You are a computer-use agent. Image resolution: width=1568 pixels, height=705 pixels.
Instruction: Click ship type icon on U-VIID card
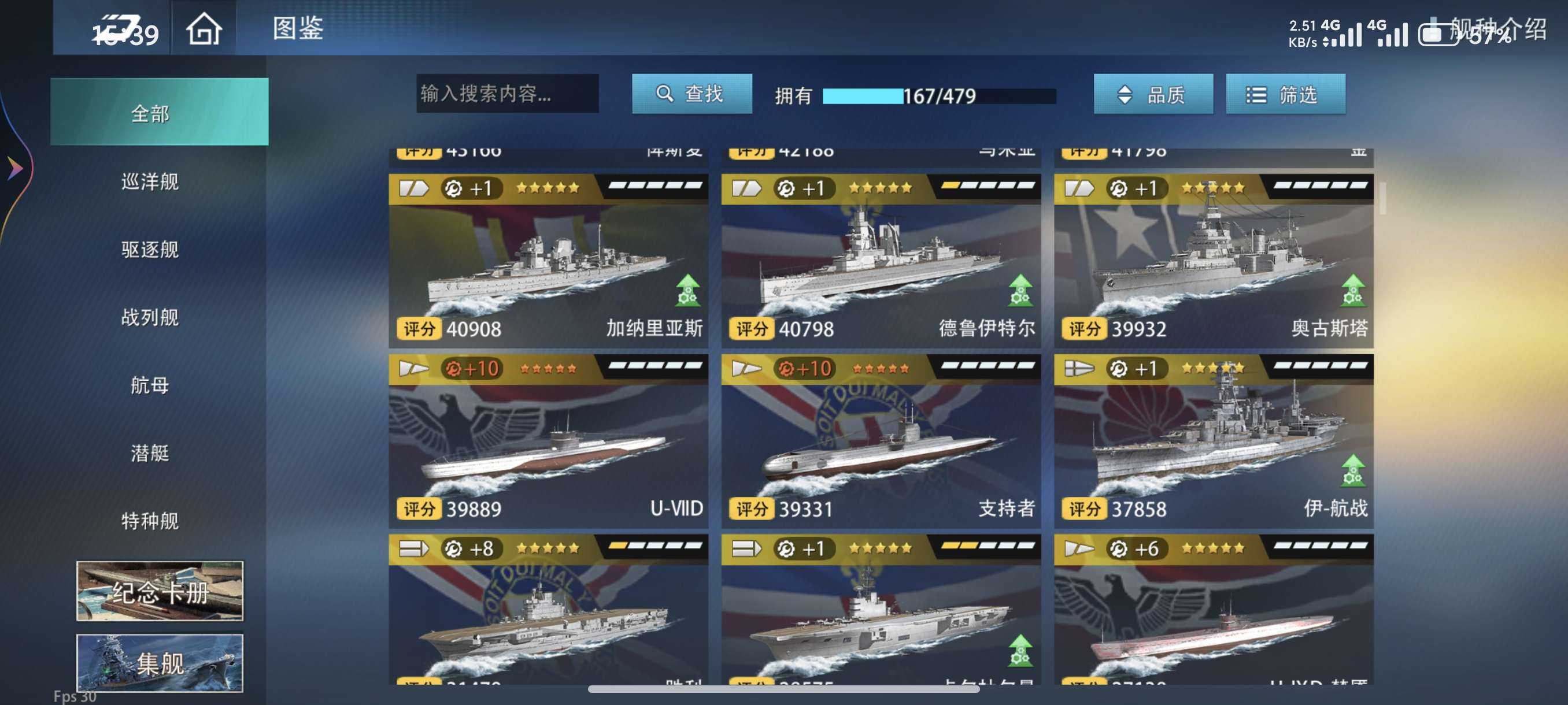(x=414, y=369)
